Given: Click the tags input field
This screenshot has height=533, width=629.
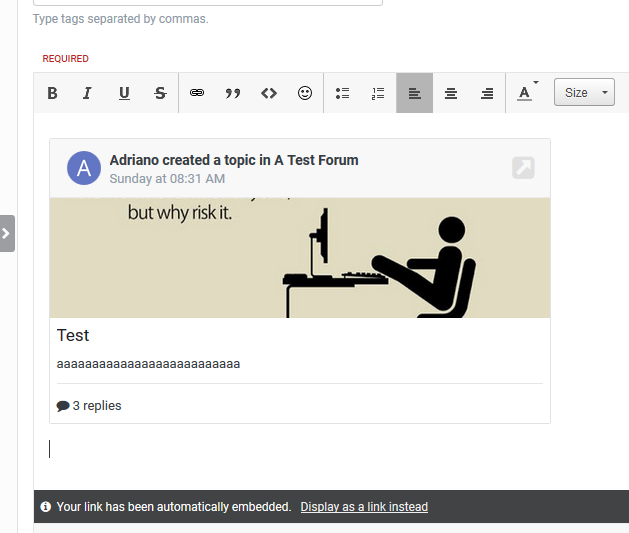Looking at the screenshot, I should 208,2.
